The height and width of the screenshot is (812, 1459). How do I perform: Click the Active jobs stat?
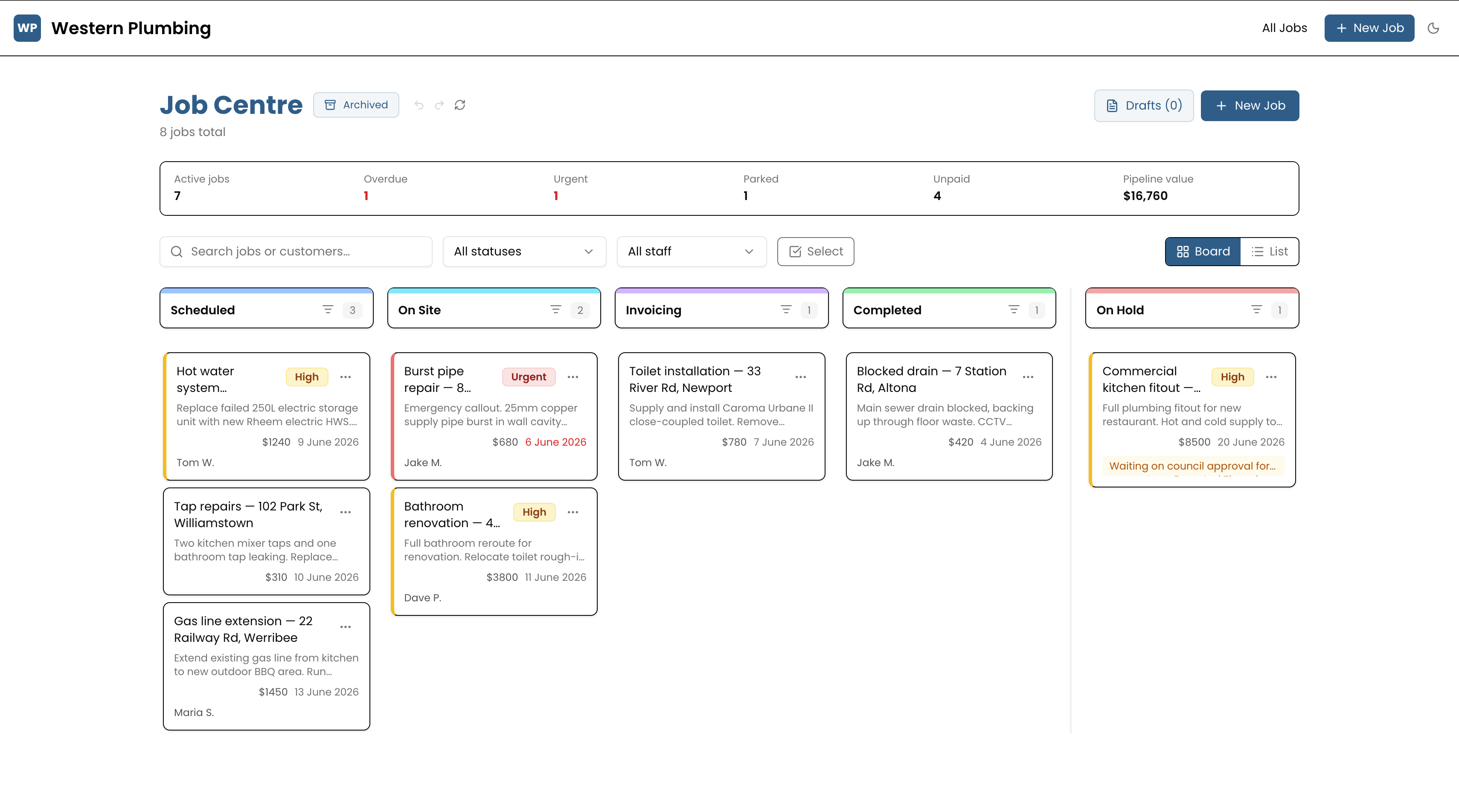pyautogui.click(x=202, y=187)
